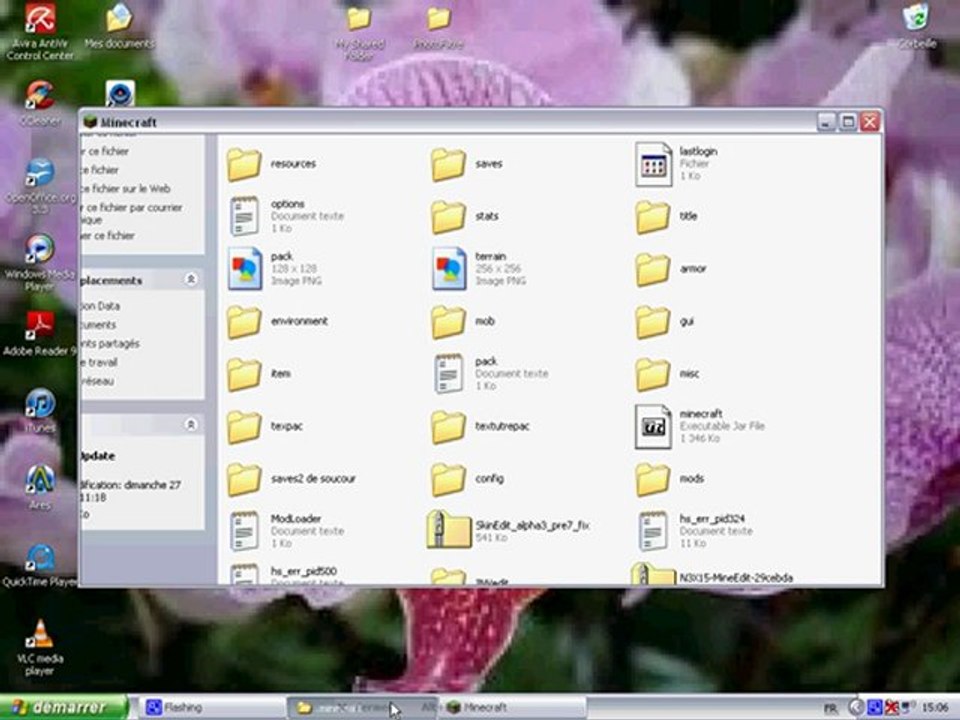Click the taskbar clock showing 15:06
The height and width of the screenshot is (720, 960).
tap(934, 708)
